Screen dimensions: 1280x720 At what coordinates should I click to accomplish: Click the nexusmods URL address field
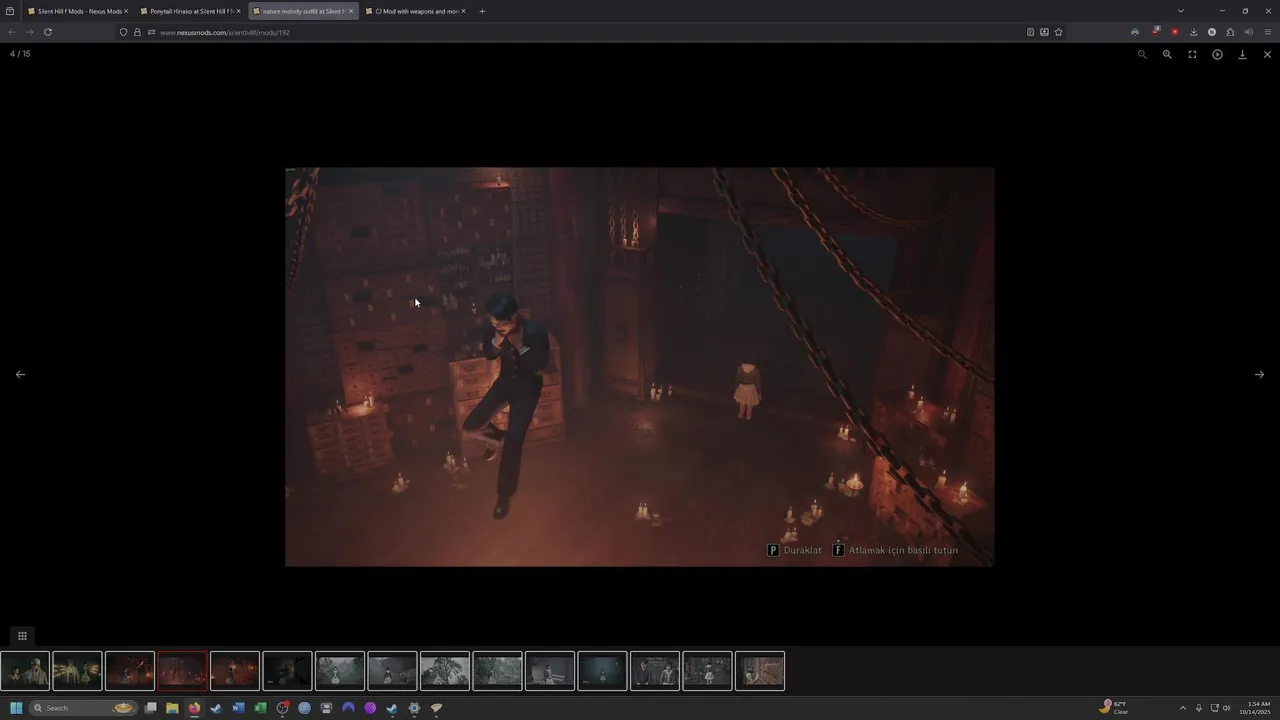pyautogui.click(x=590, y=32)
